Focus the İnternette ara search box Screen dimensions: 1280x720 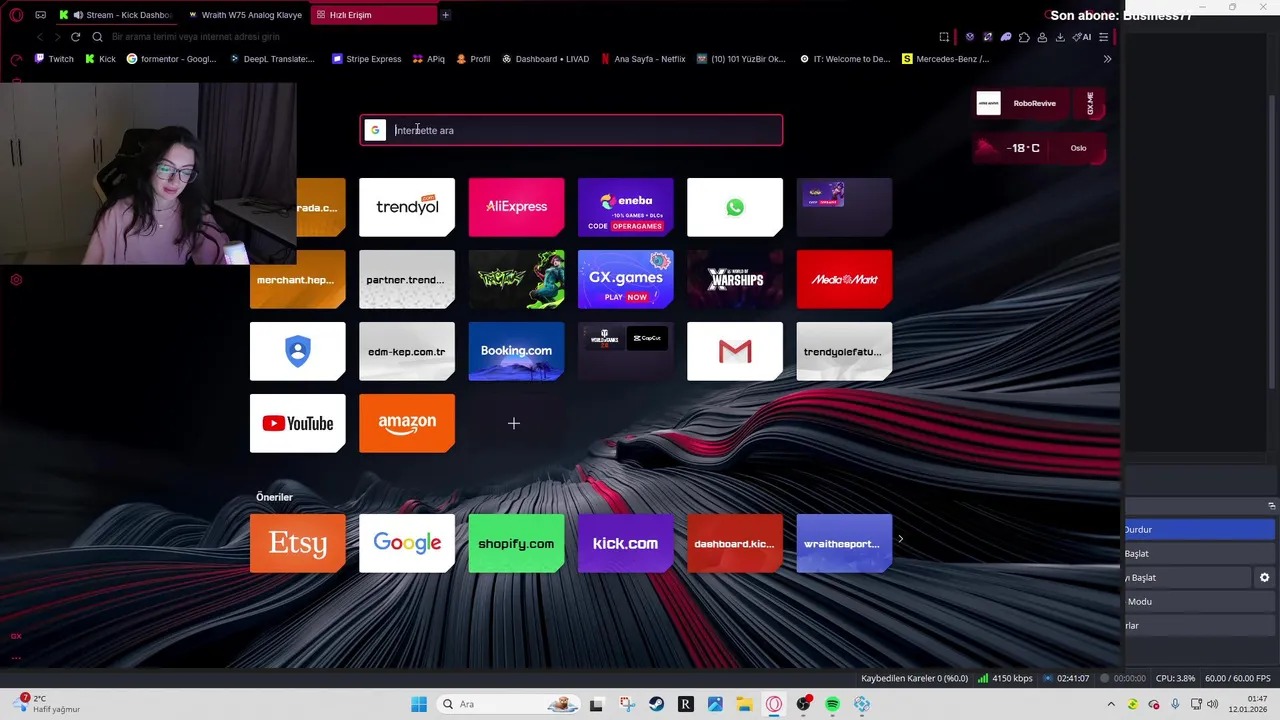(x=571, y=130)
